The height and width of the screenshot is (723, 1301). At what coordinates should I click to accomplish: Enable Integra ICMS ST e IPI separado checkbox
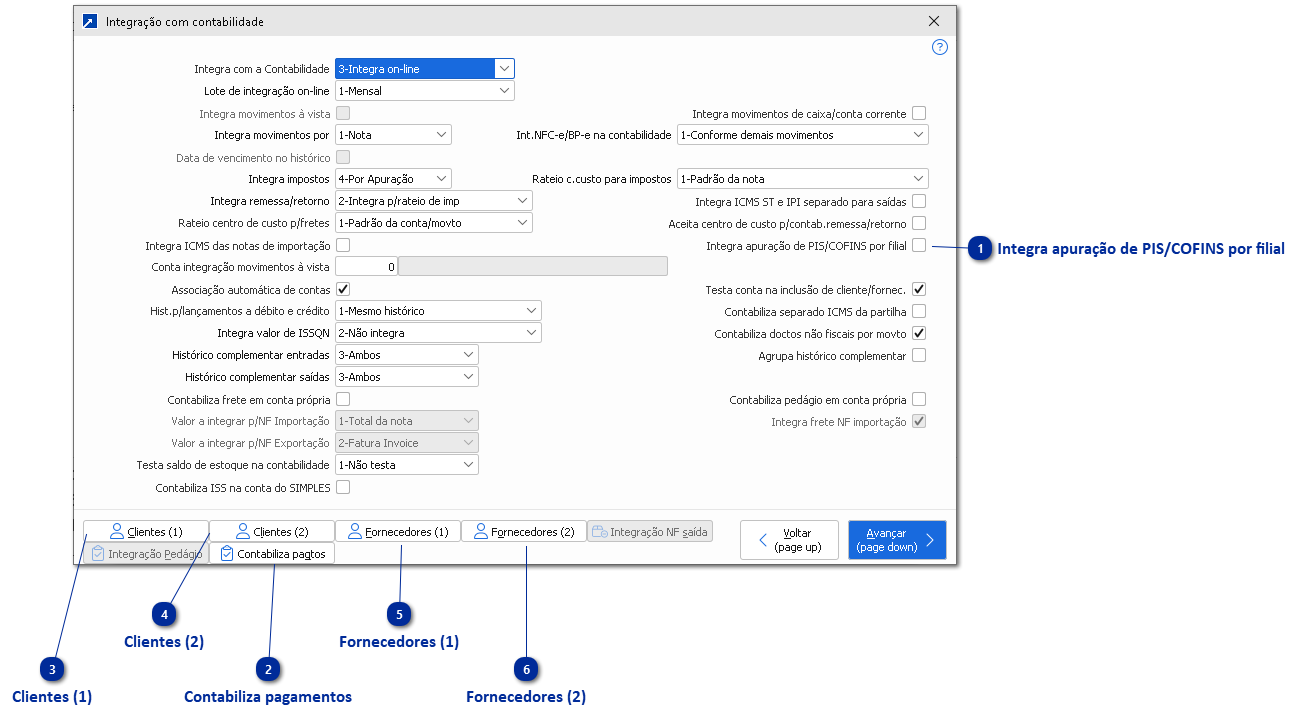pos(919,202)
